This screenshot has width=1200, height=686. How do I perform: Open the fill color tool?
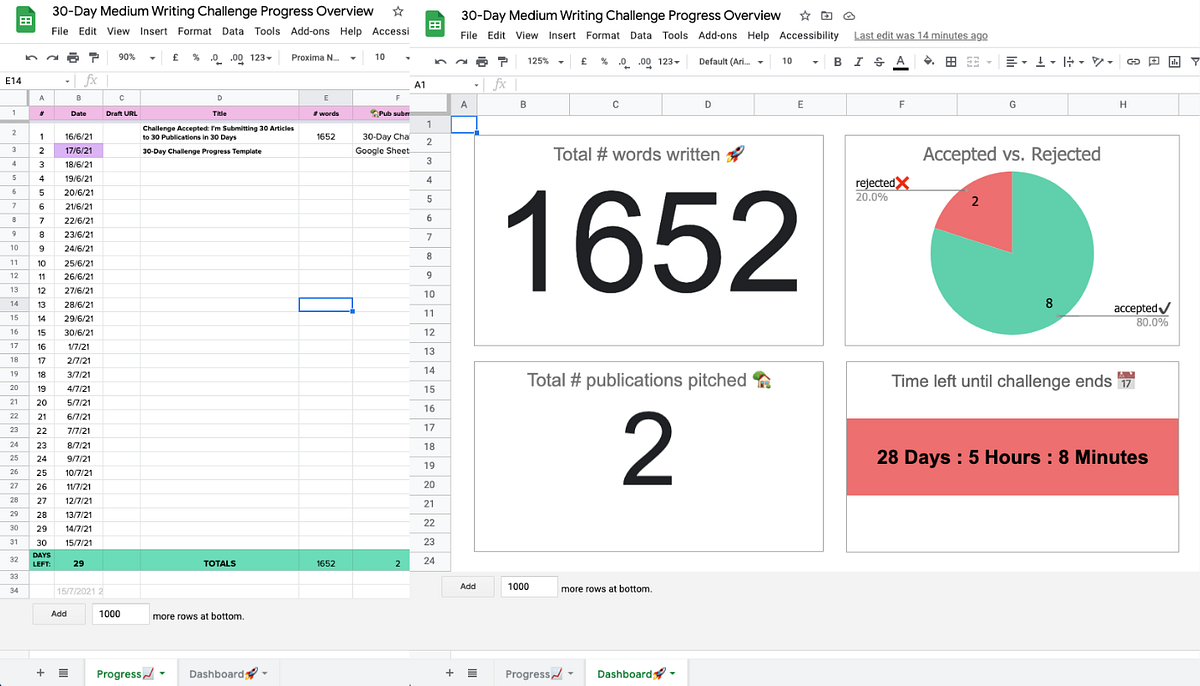pos(927,62)
